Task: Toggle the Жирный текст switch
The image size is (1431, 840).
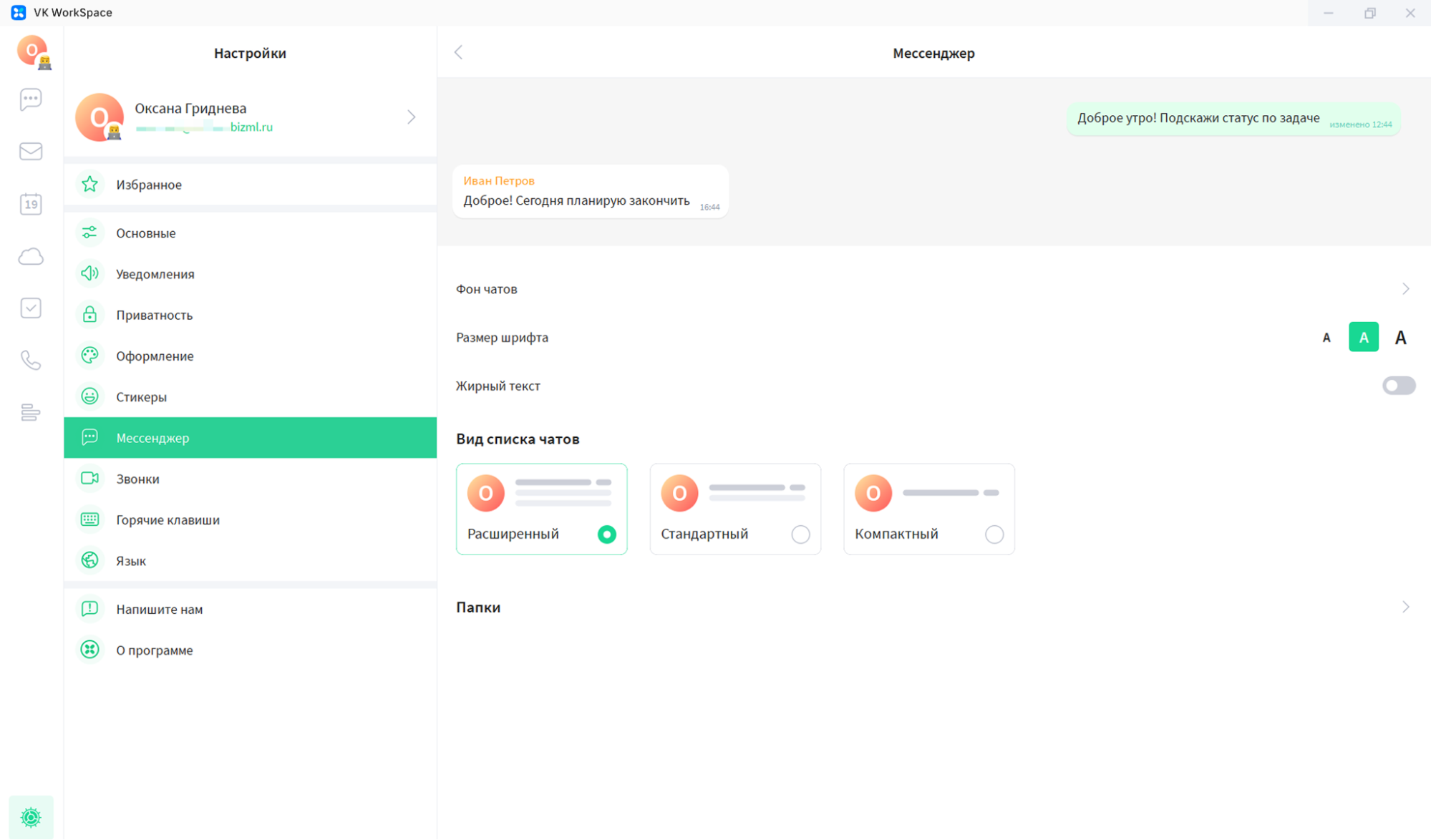Action: (1398, 386)
